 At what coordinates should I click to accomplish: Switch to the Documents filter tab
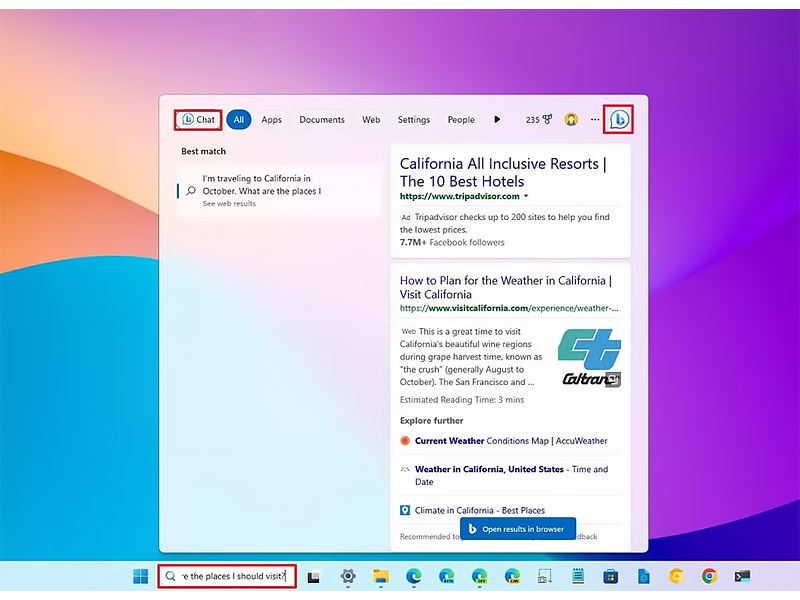click(322, 120)
